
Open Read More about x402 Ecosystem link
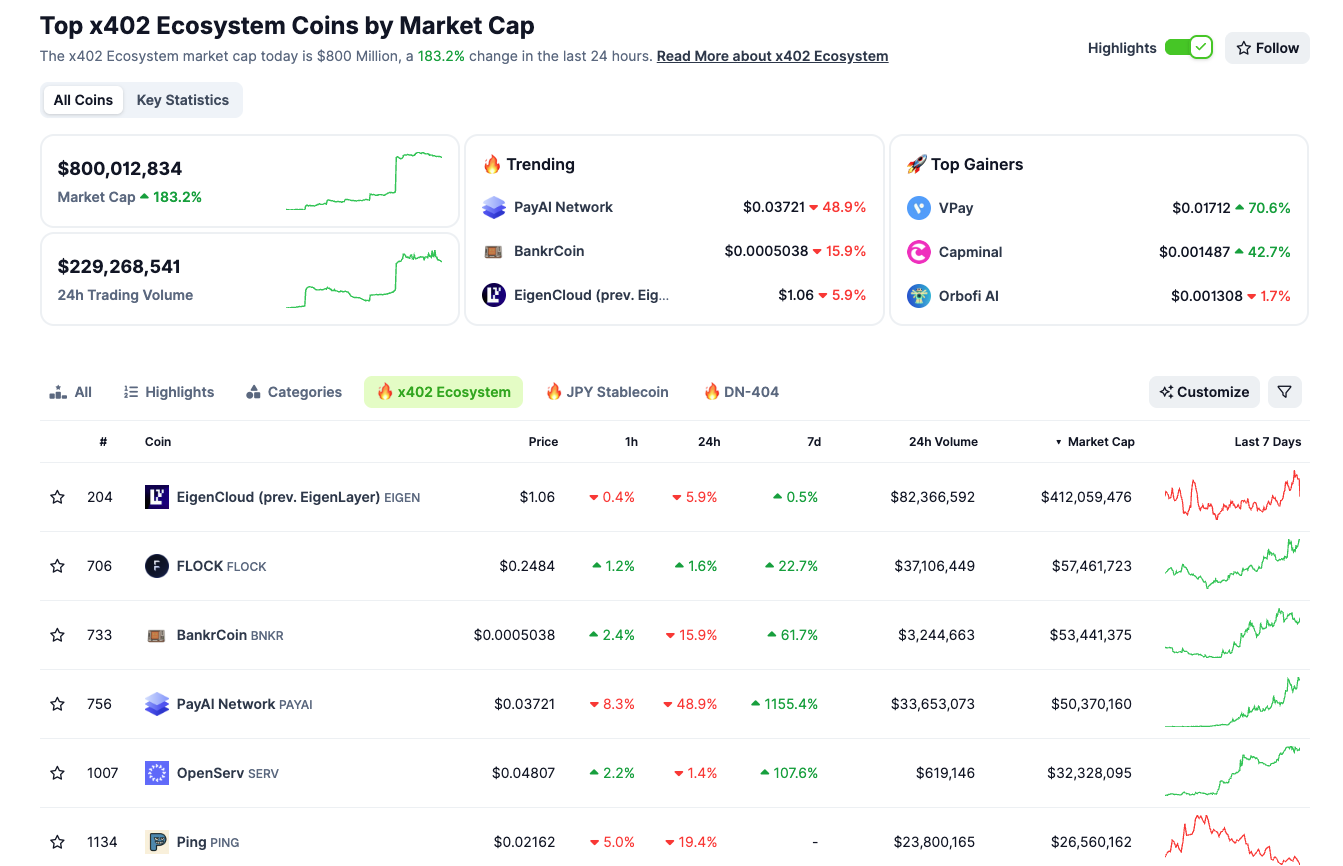coord(772,56)
